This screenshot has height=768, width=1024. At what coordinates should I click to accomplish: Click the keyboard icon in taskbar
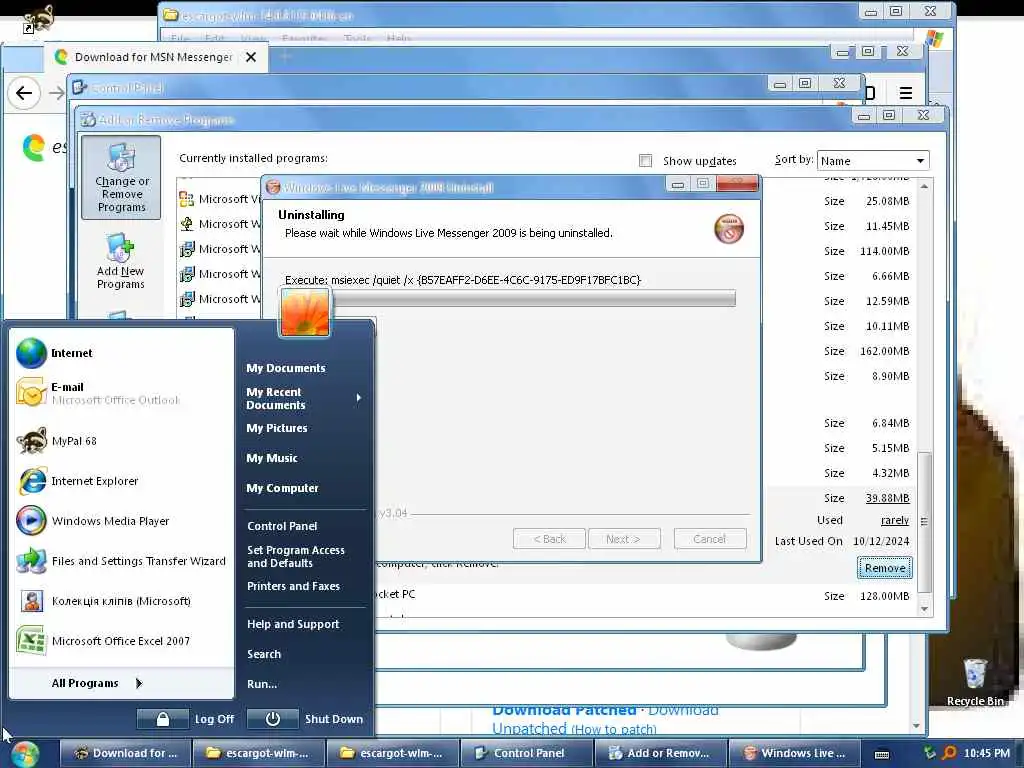882,754
